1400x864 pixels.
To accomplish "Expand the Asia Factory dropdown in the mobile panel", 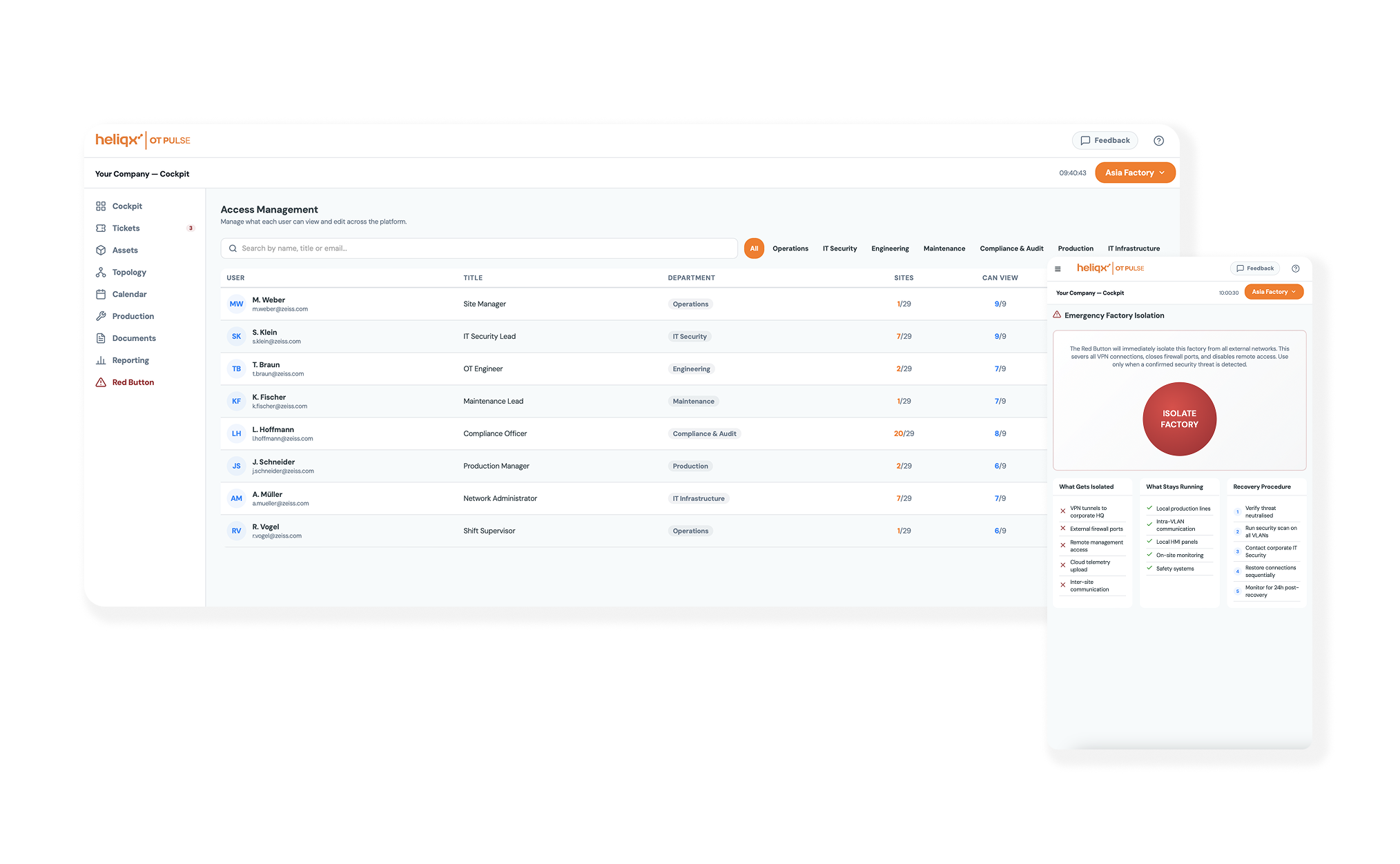I will pos(1274,292).
